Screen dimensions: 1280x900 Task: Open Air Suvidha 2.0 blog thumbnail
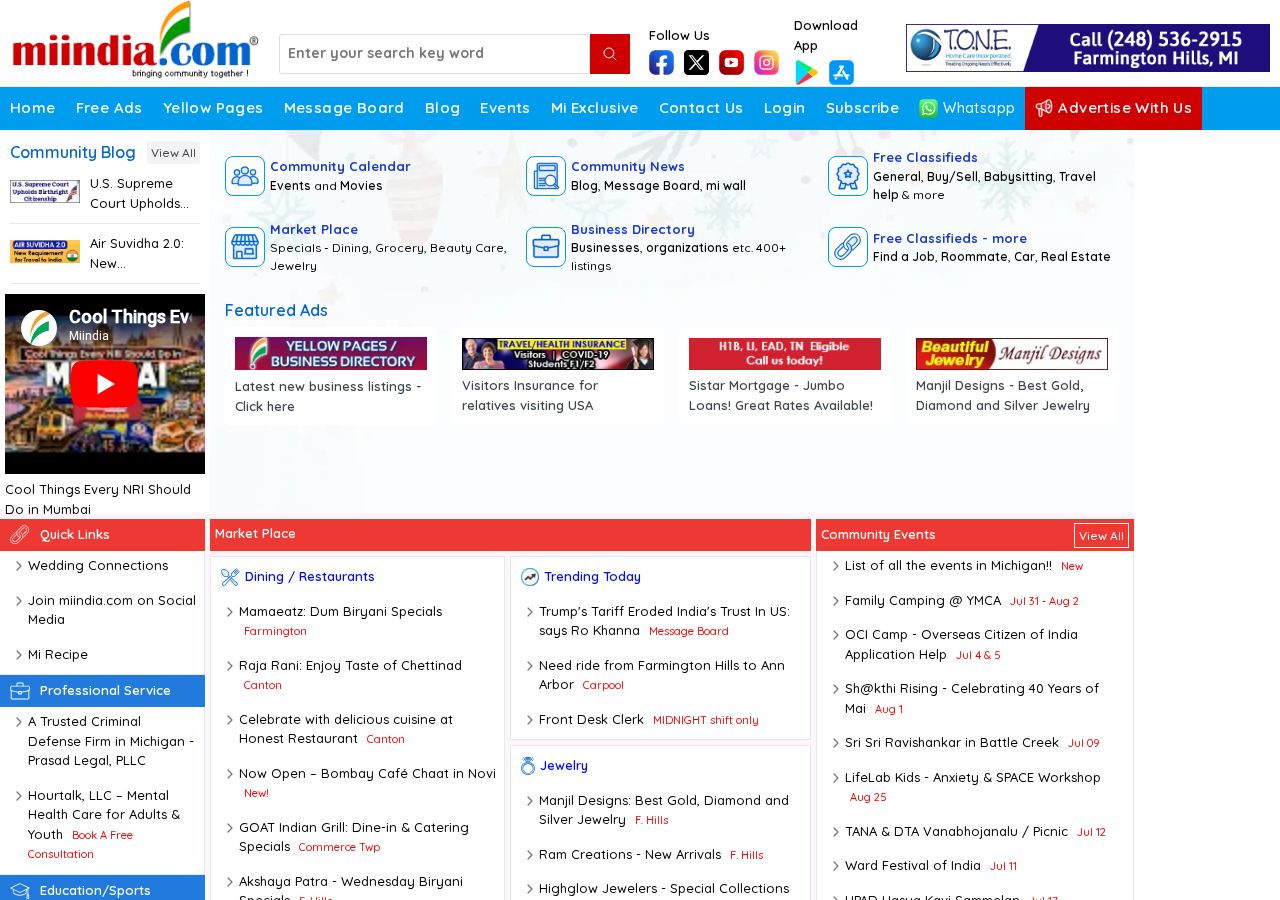[x=45, y=252]
